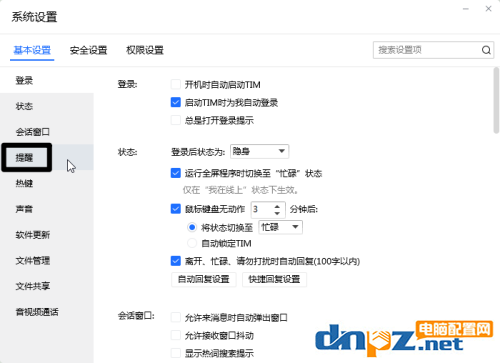Toggle 鼠标键盘无动作 checkbox
The width and height of the screenshot is (500, 363).
click(x=176, y=209)
